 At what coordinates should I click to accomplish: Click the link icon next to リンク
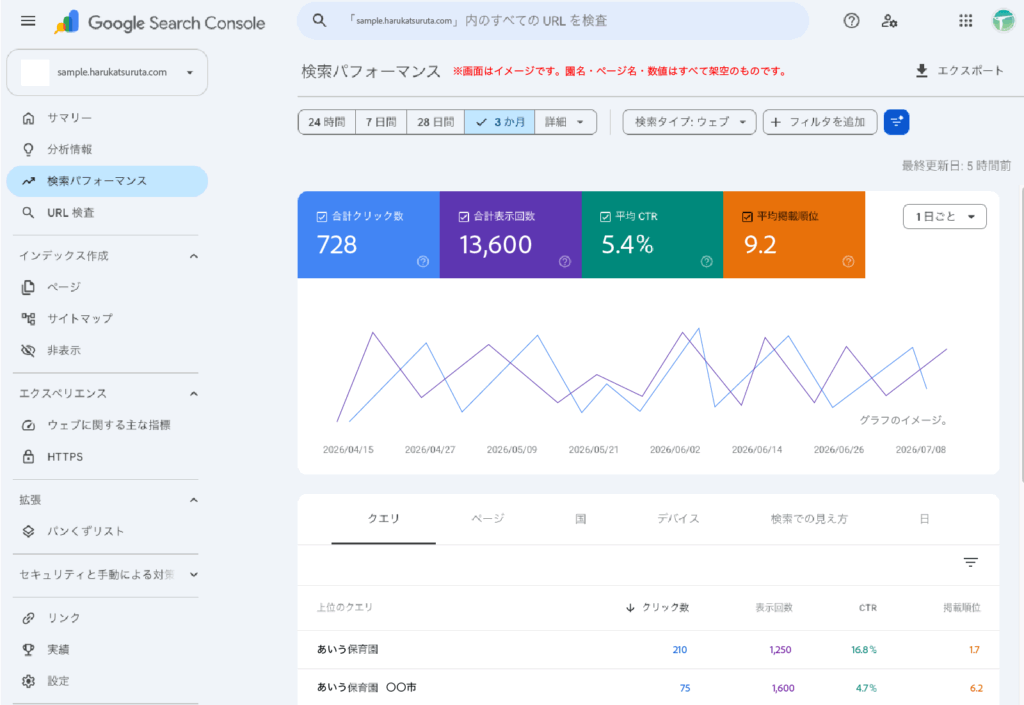tap(28, 618)
